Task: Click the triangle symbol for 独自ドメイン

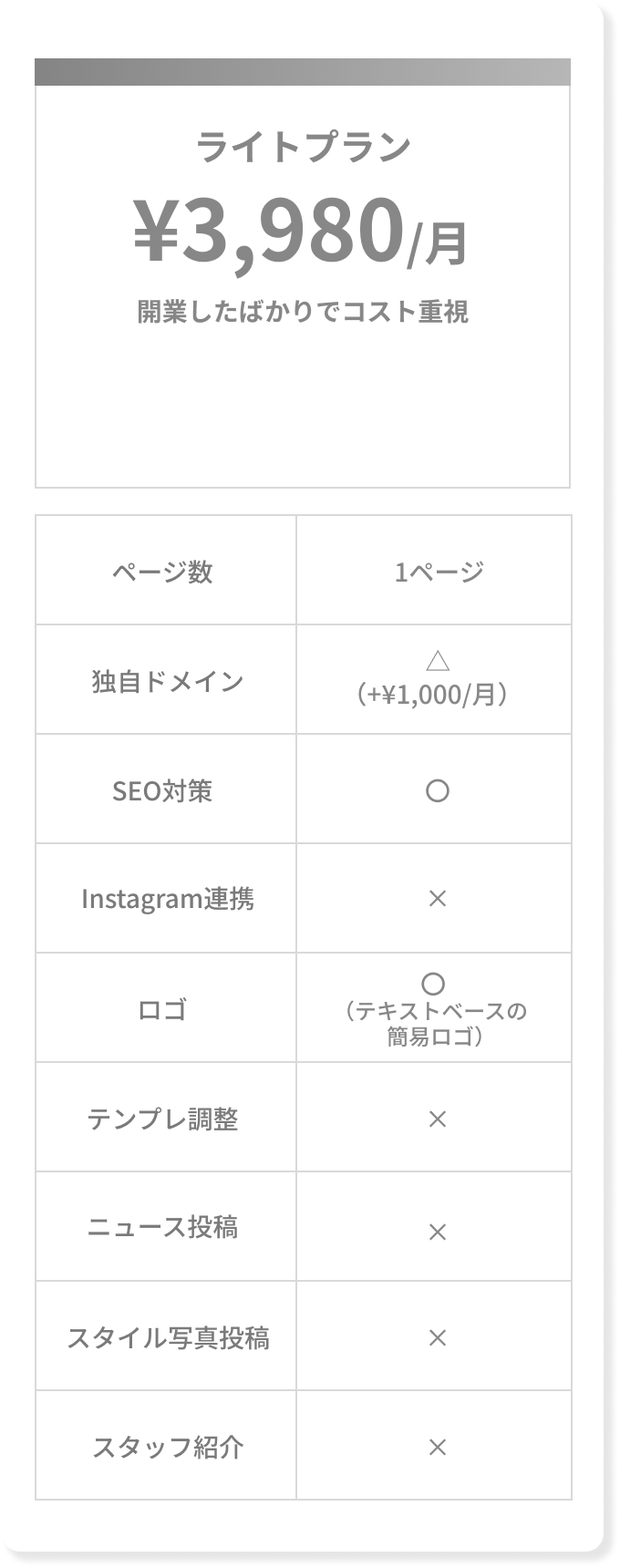Action: coord(438,661)
